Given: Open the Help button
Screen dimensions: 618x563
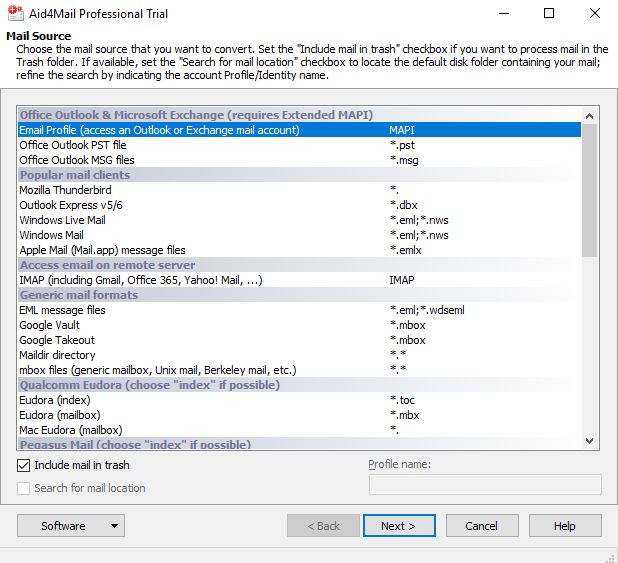Looking at the screenshot, I should click(x=565, y=526).
